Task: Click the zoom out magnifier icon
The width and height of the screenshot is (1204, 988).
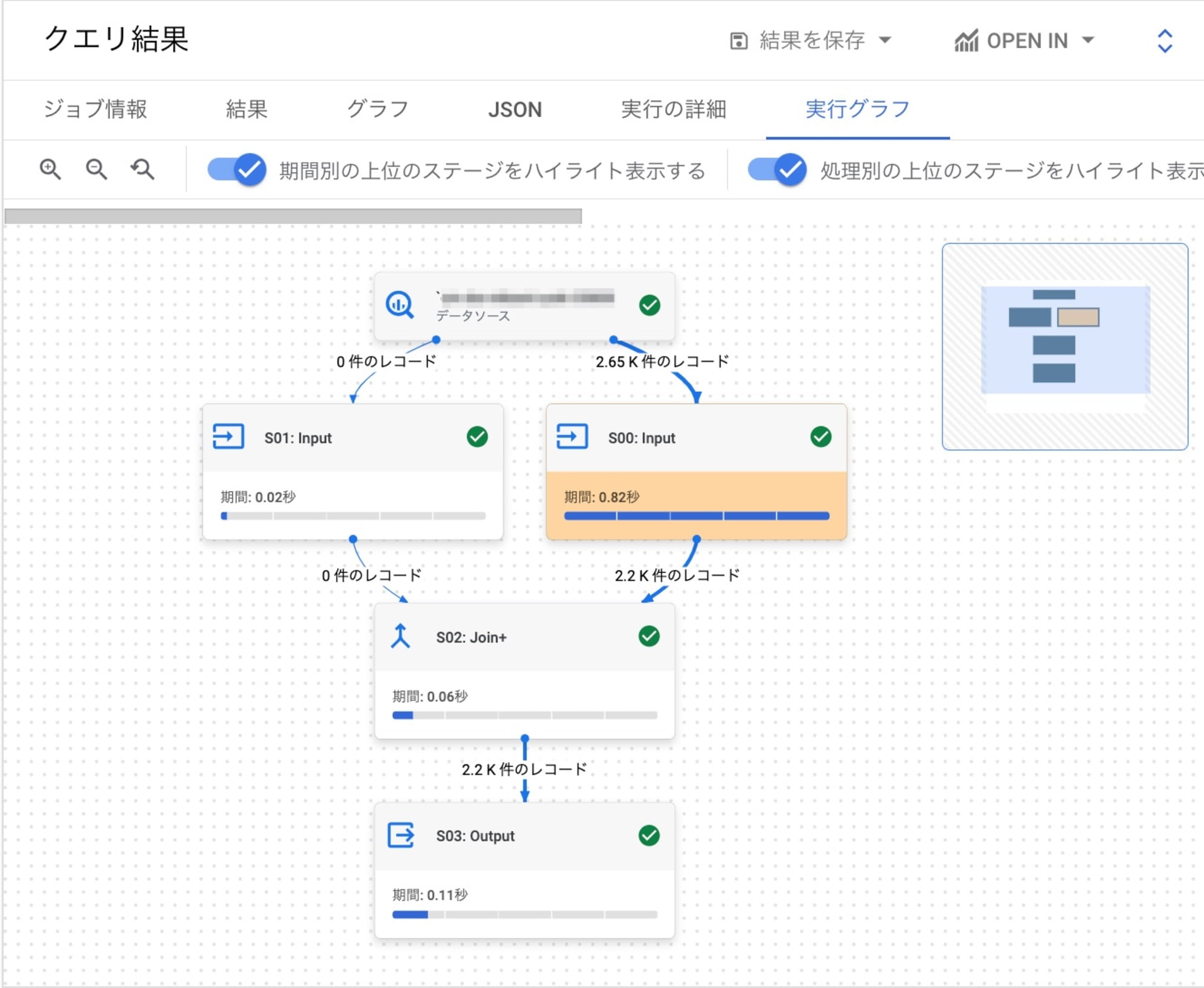Action: point(98,169)
